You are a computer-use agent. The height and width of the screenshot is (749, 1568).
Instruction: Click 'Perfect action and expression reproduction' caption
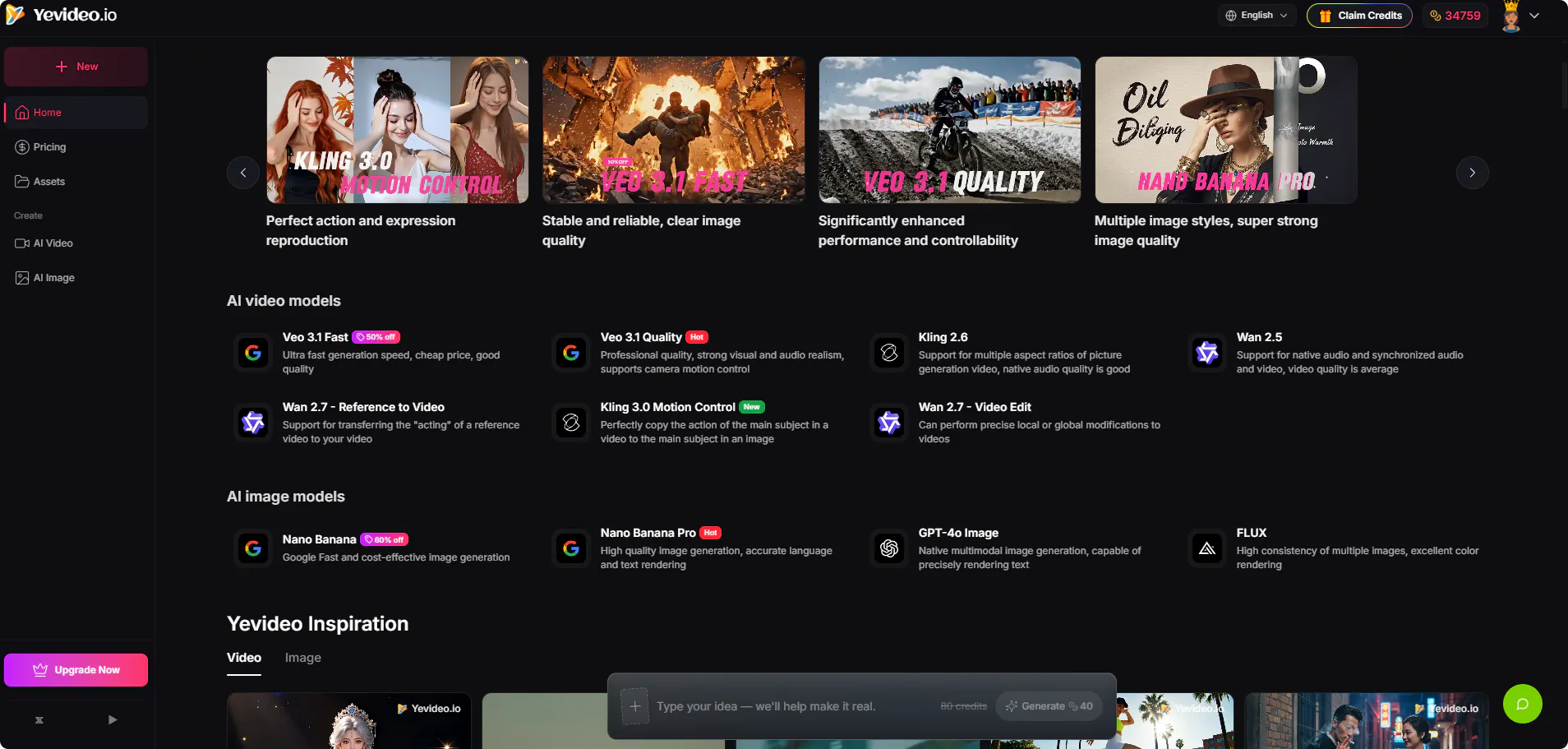coord(361,231)
